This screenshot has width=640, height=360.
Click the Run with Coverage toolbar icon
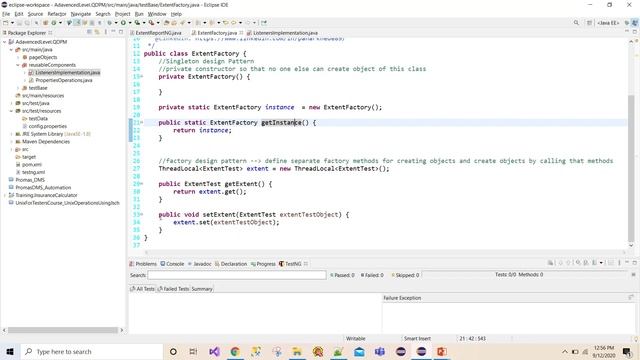(x=137, y=23)
